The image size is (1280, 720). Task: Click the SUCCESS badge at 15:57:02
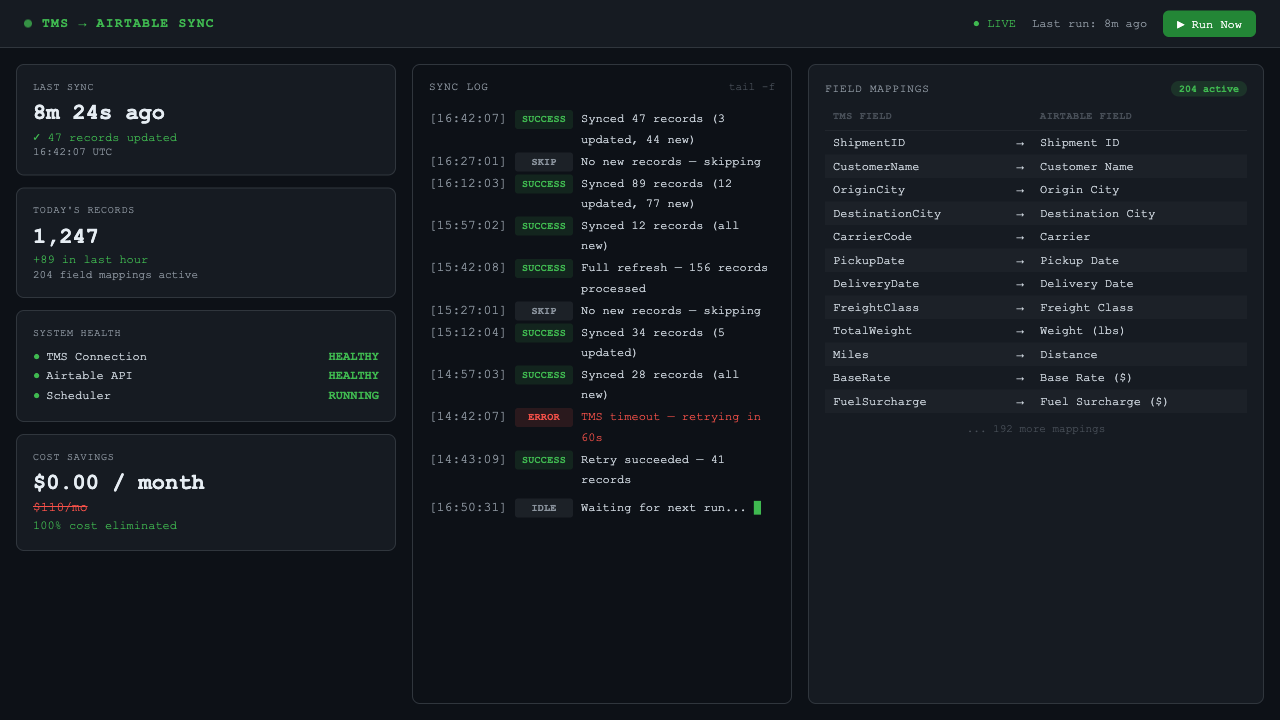[544, 226]
